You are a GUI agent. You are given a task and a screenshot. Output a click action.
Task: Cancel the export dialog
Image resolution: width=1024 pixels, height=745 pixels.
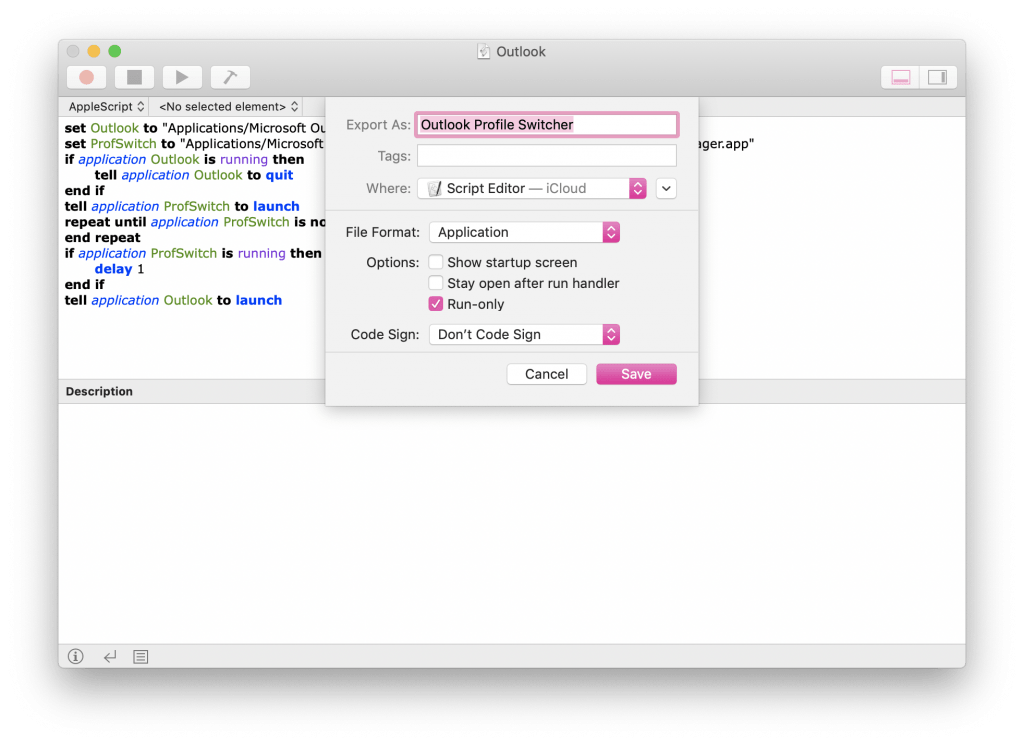click(546, 374)
